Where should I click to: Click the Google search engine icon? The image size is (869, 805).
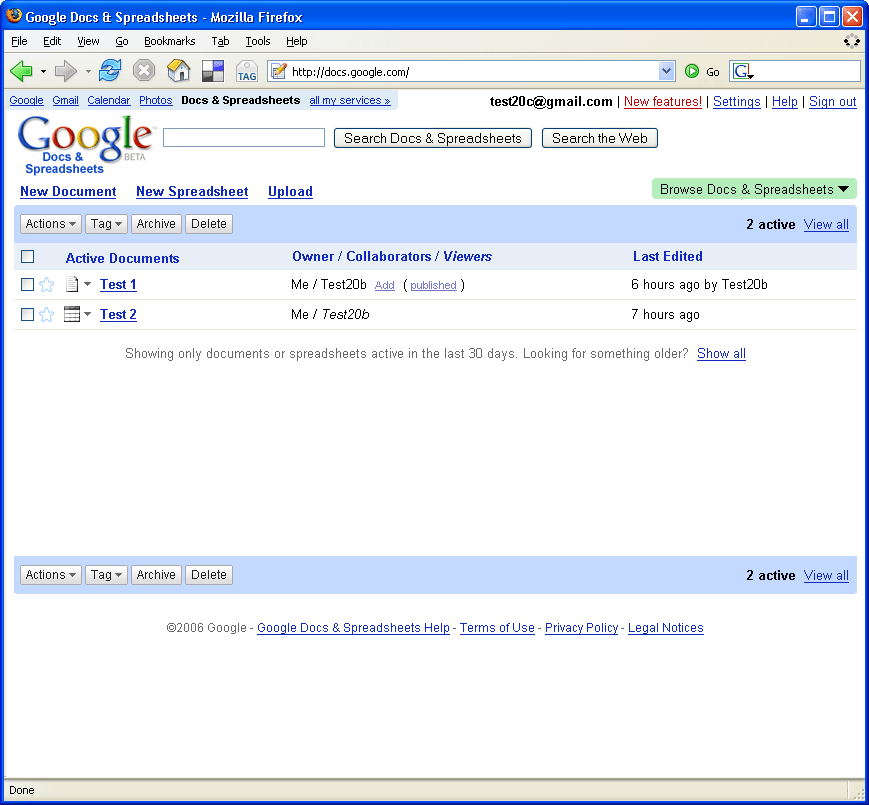pyautogui.click(x=742, y=71)
